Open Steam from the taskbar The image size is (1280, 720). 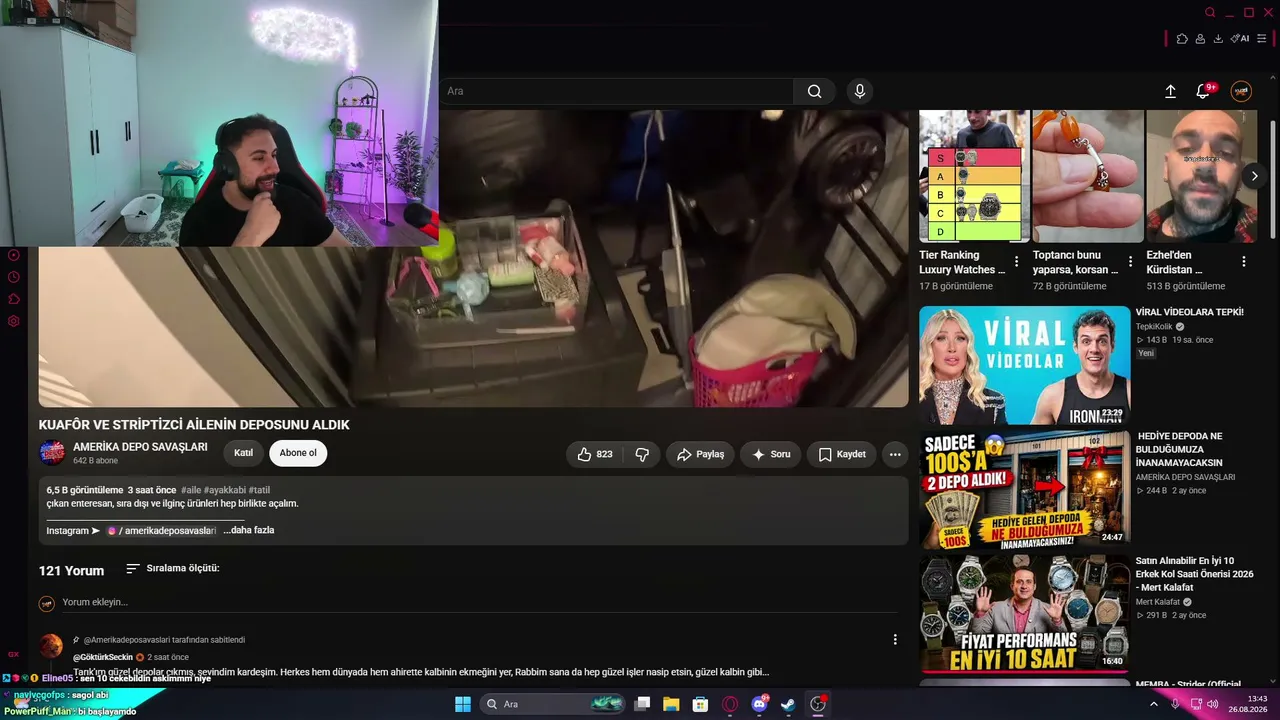click(x=789, y=704)
